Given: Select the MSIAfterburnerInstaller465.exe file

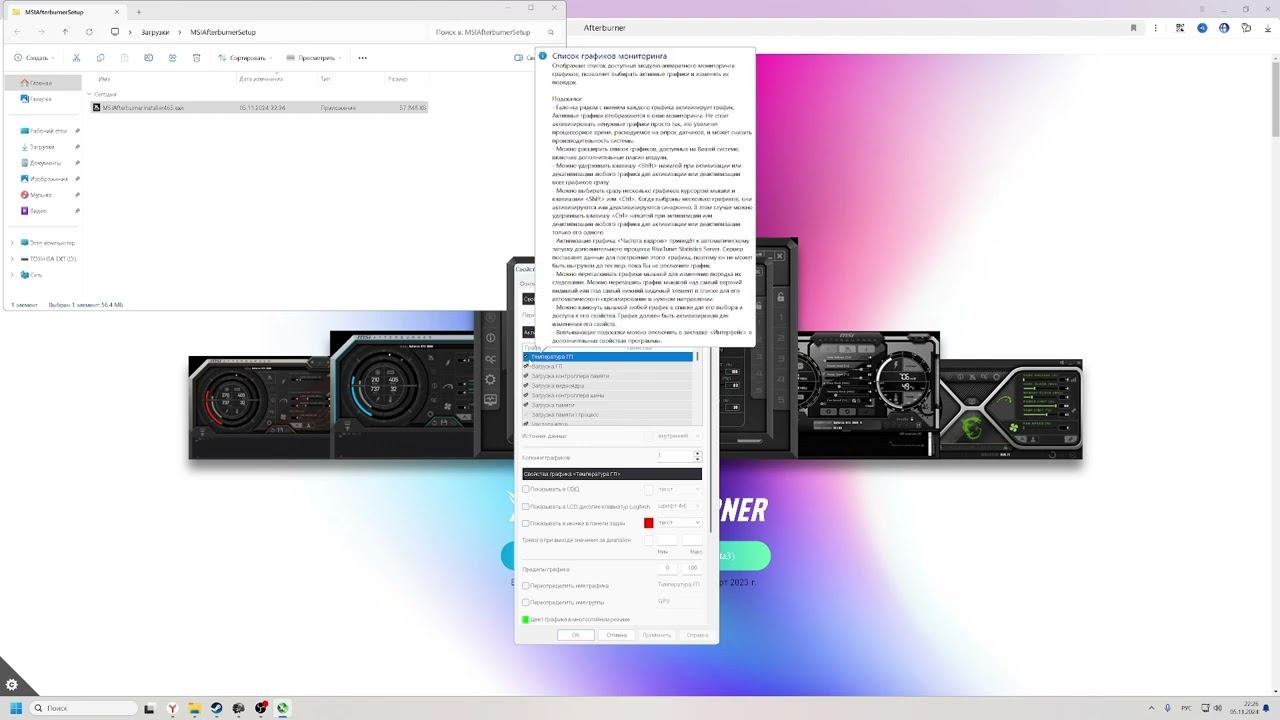Looking at the screenshot, I should [x=260, y=107].
